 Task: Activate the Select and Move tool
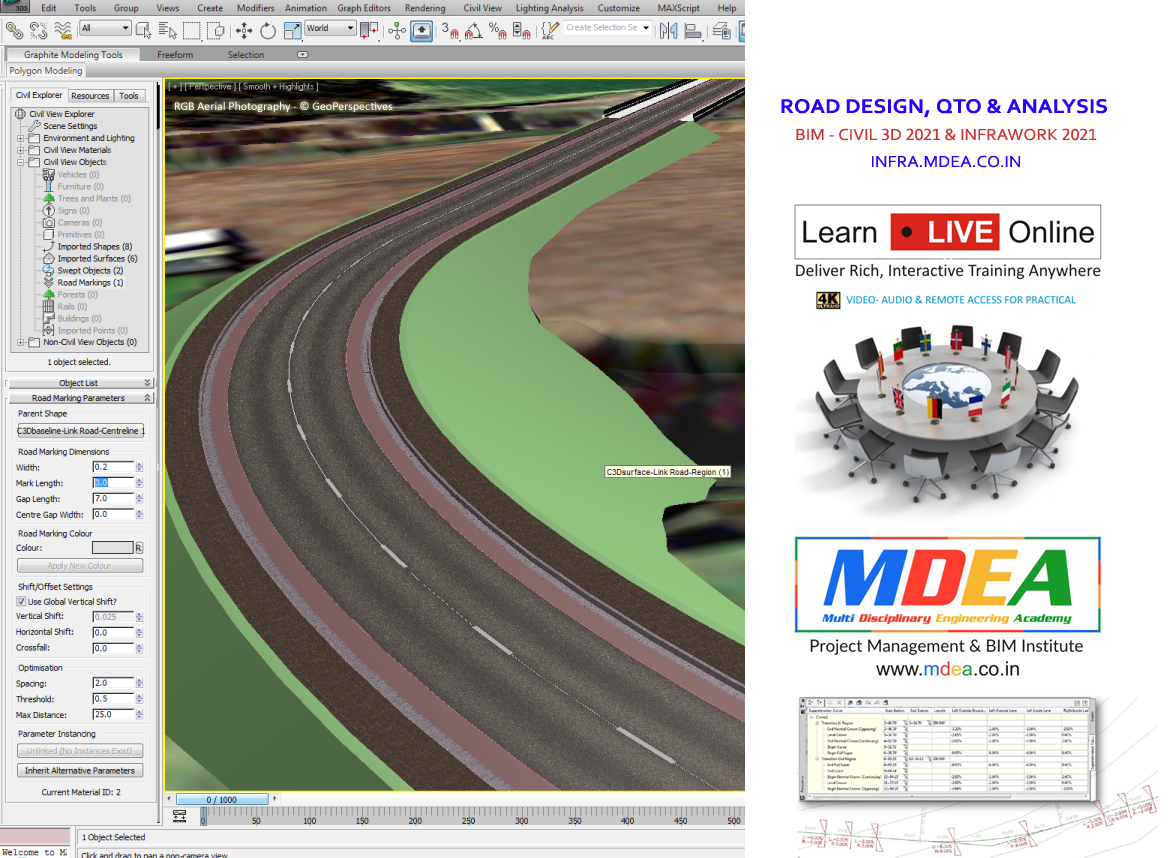(243, 31)
